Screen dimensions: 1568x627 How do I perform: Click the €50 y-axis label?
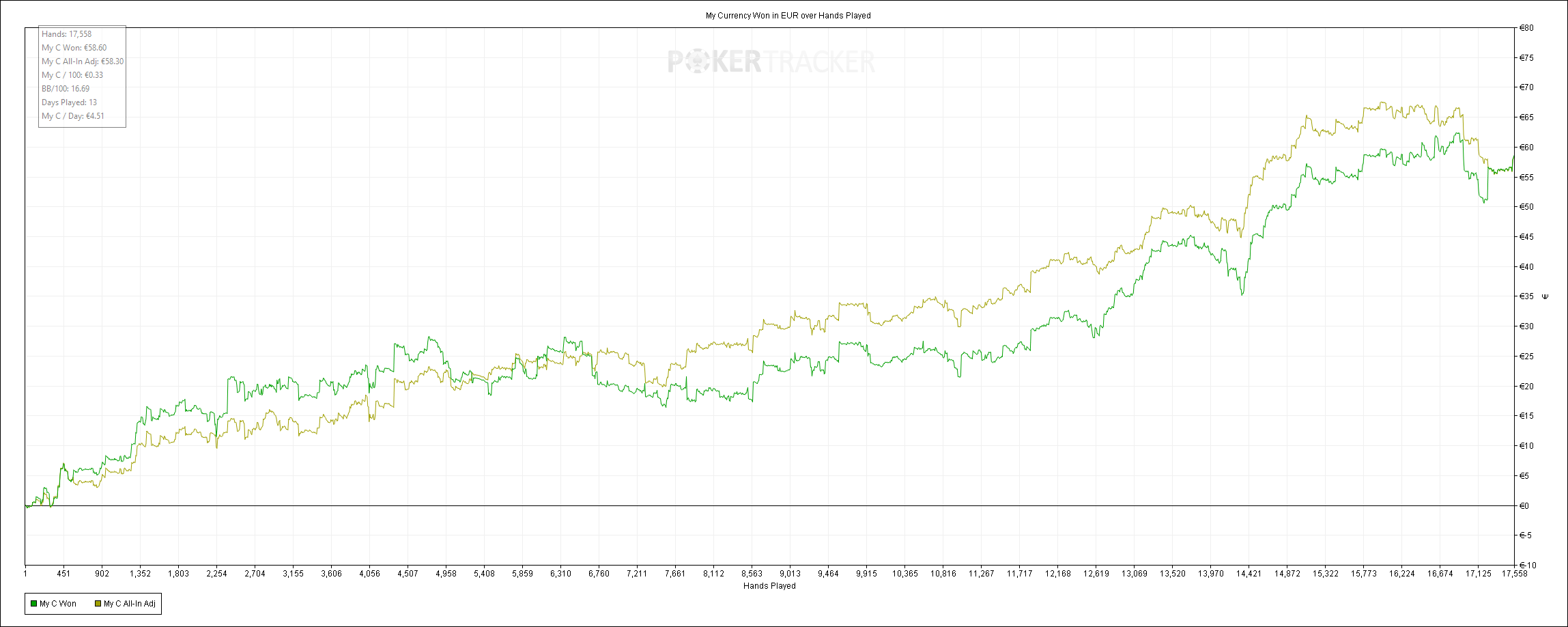pos(1526,207)
